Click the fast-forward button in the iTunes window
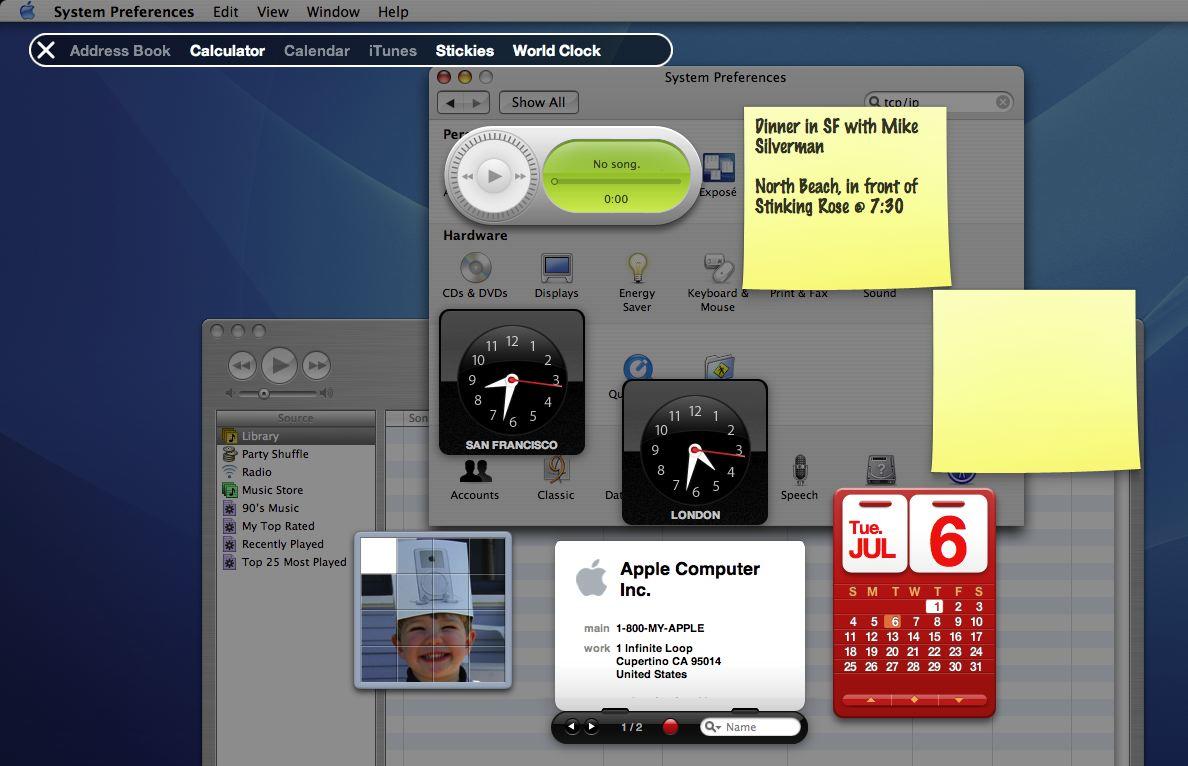 [x=317, y=366]
